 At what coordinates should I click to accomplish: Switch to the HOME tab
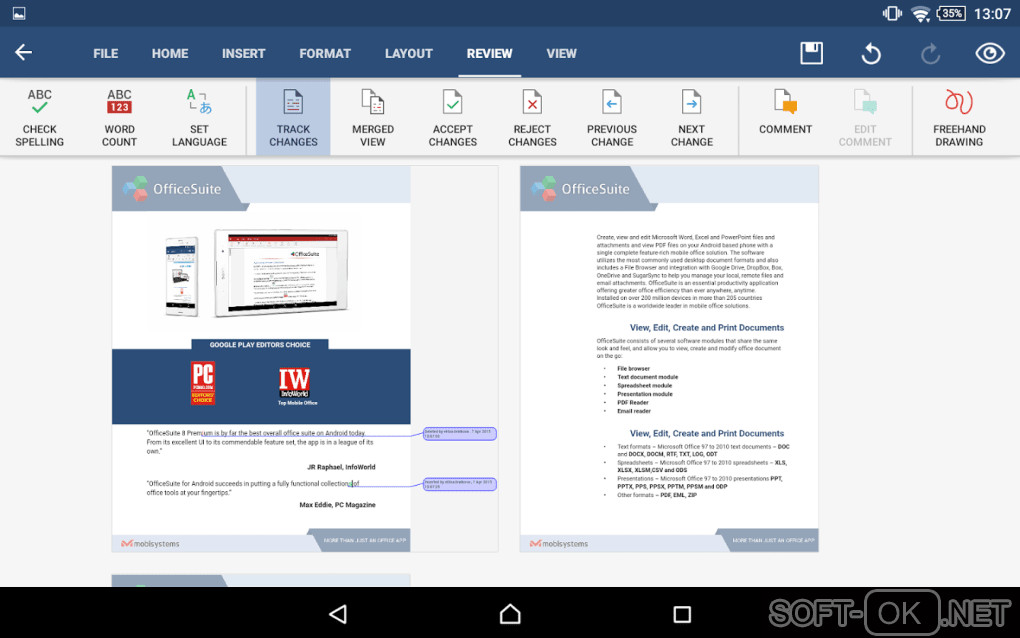(x=170, y=53)
